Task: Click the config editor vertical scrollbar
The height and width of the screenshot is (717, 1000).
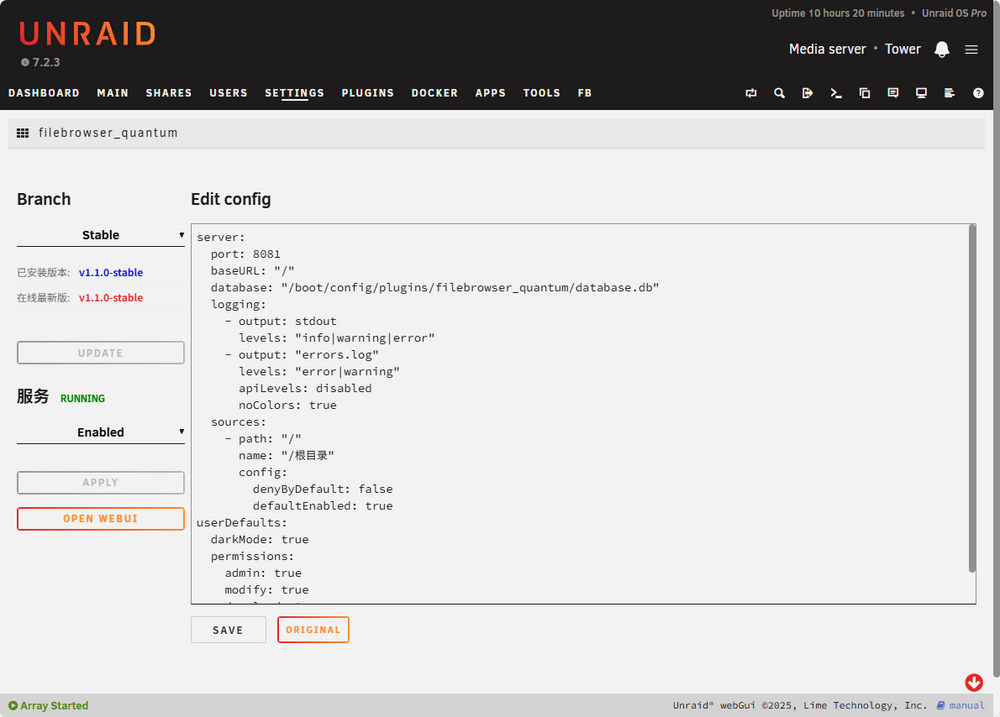Action: 972,399
